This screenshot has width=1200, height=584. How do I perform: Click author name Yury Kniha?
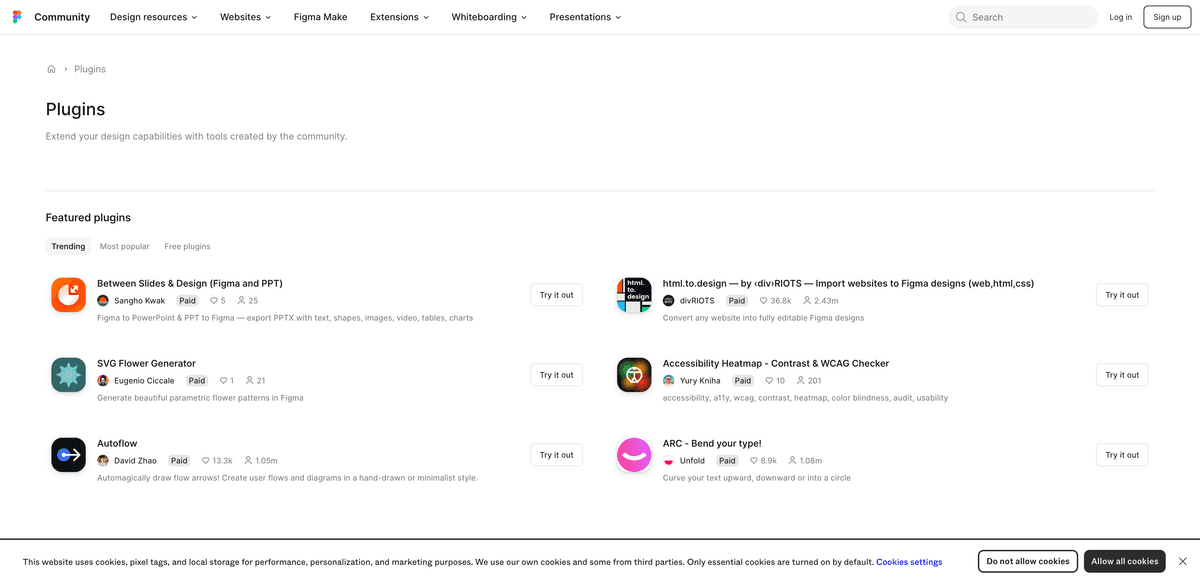[700, 381]
